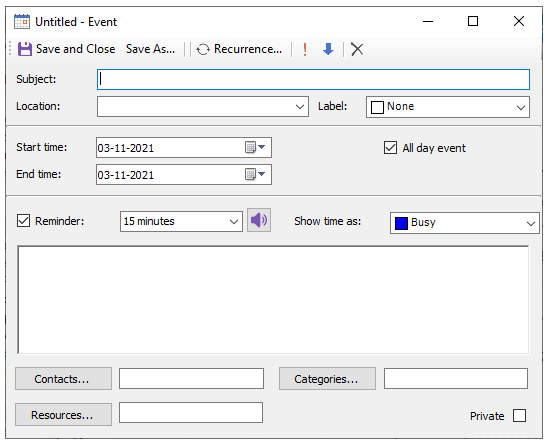Click the reminder sound speaker icon
Viewport: 547px width, 444px height.
pos(259,220)
